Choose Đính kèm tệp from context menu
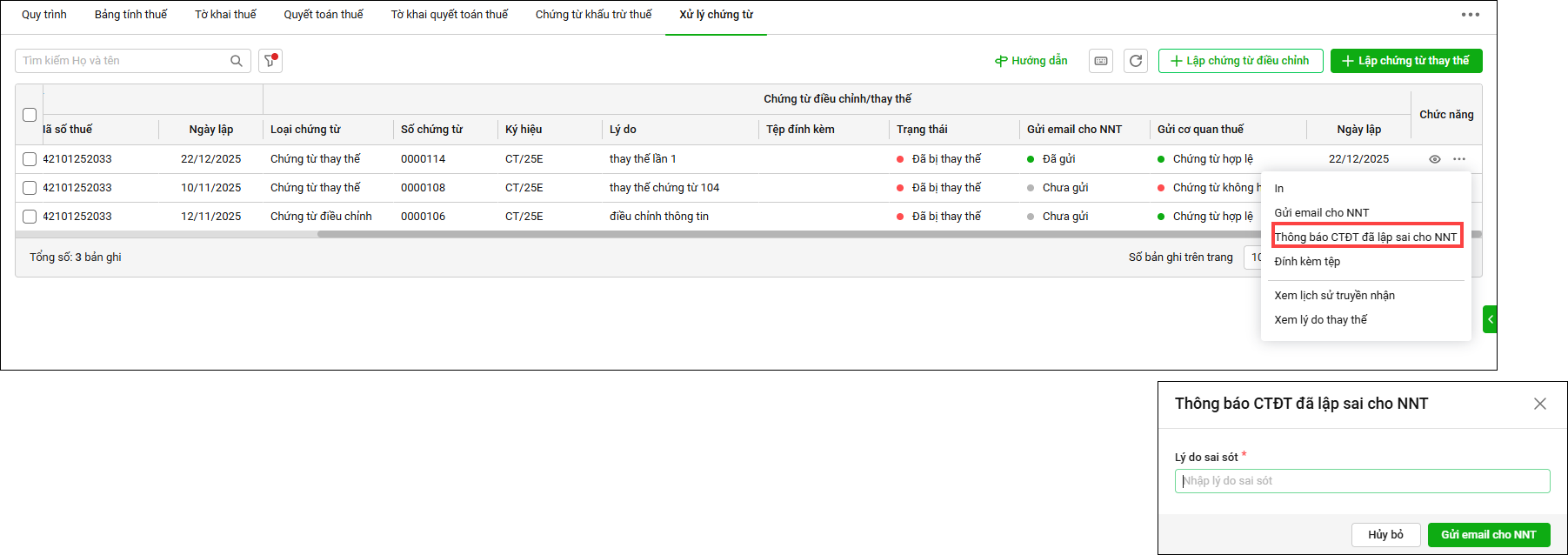Viewport: 1568px width, 555px height. (1307, 262)
